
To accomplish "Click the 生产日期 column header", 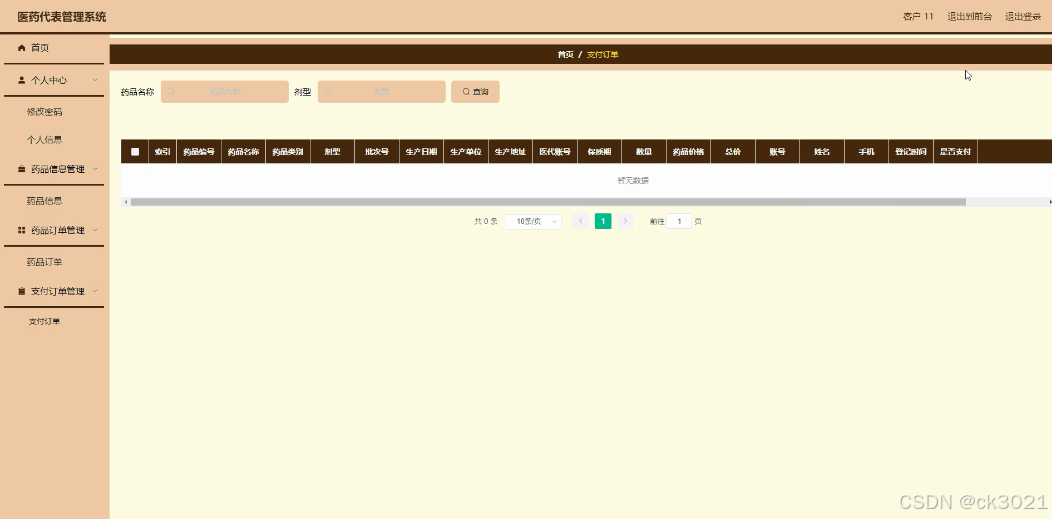I will (421, 152).
